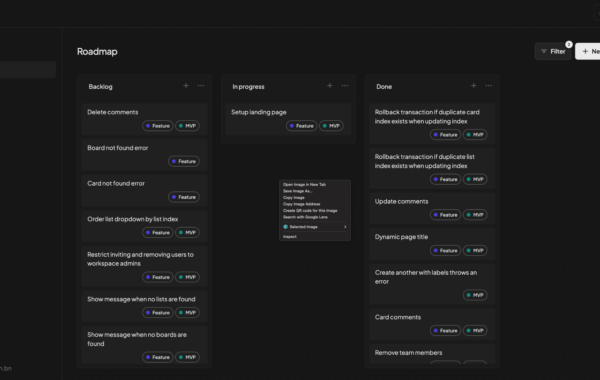Click Feature label on Setup landing page

pos(302,126)
